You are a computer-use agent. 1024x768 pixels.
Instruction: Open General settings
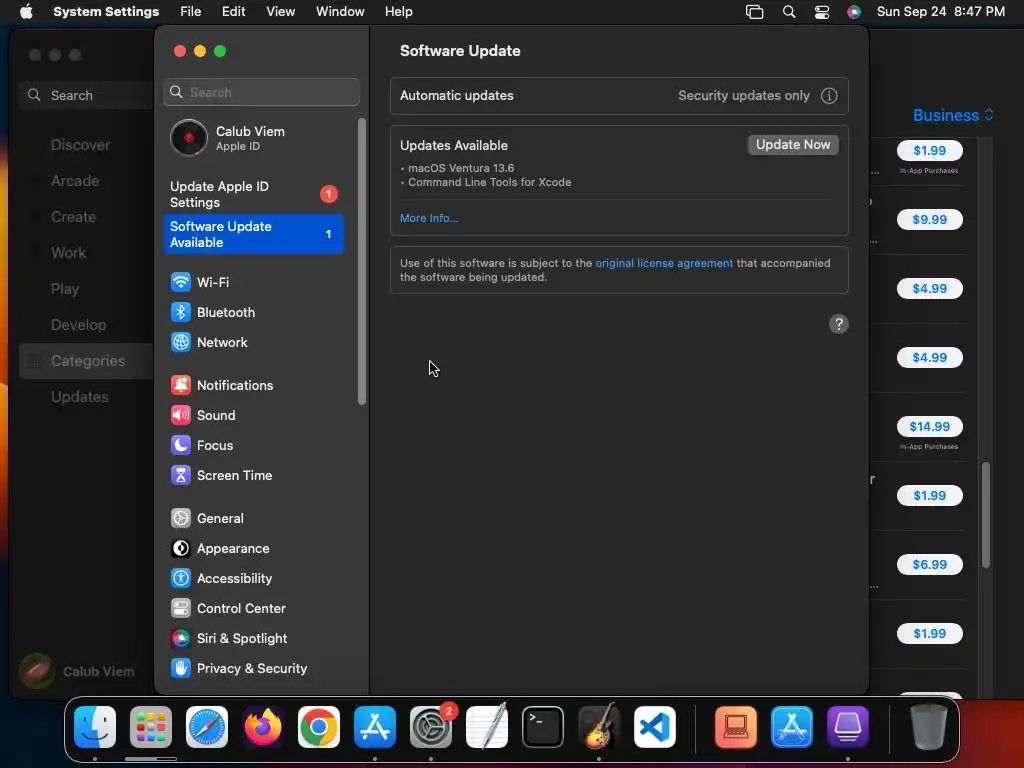207,519
